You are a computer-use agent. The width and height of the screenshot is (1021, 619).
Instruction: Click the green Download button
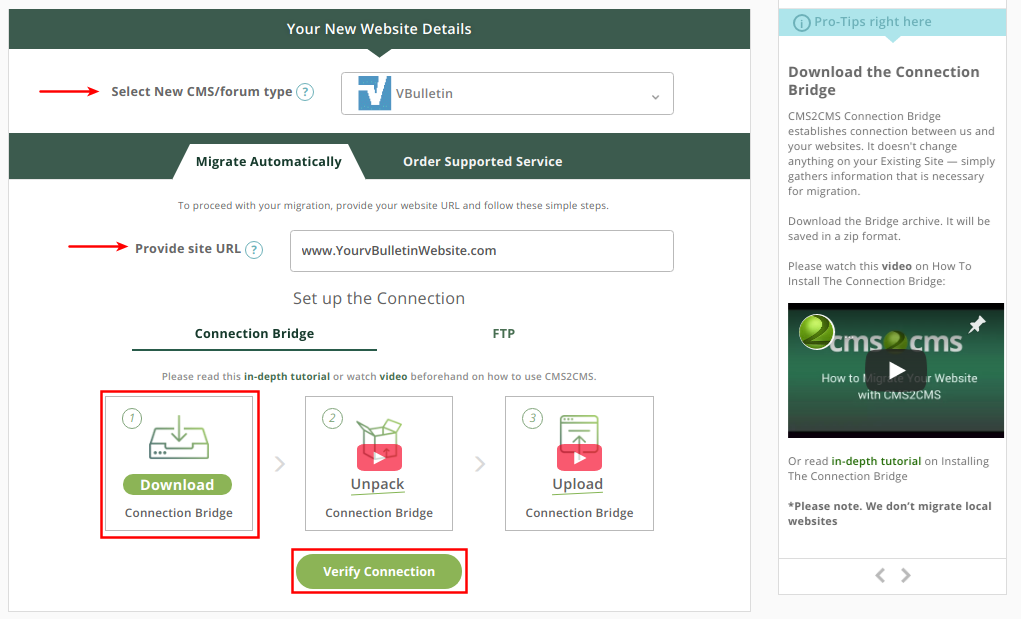177,484
